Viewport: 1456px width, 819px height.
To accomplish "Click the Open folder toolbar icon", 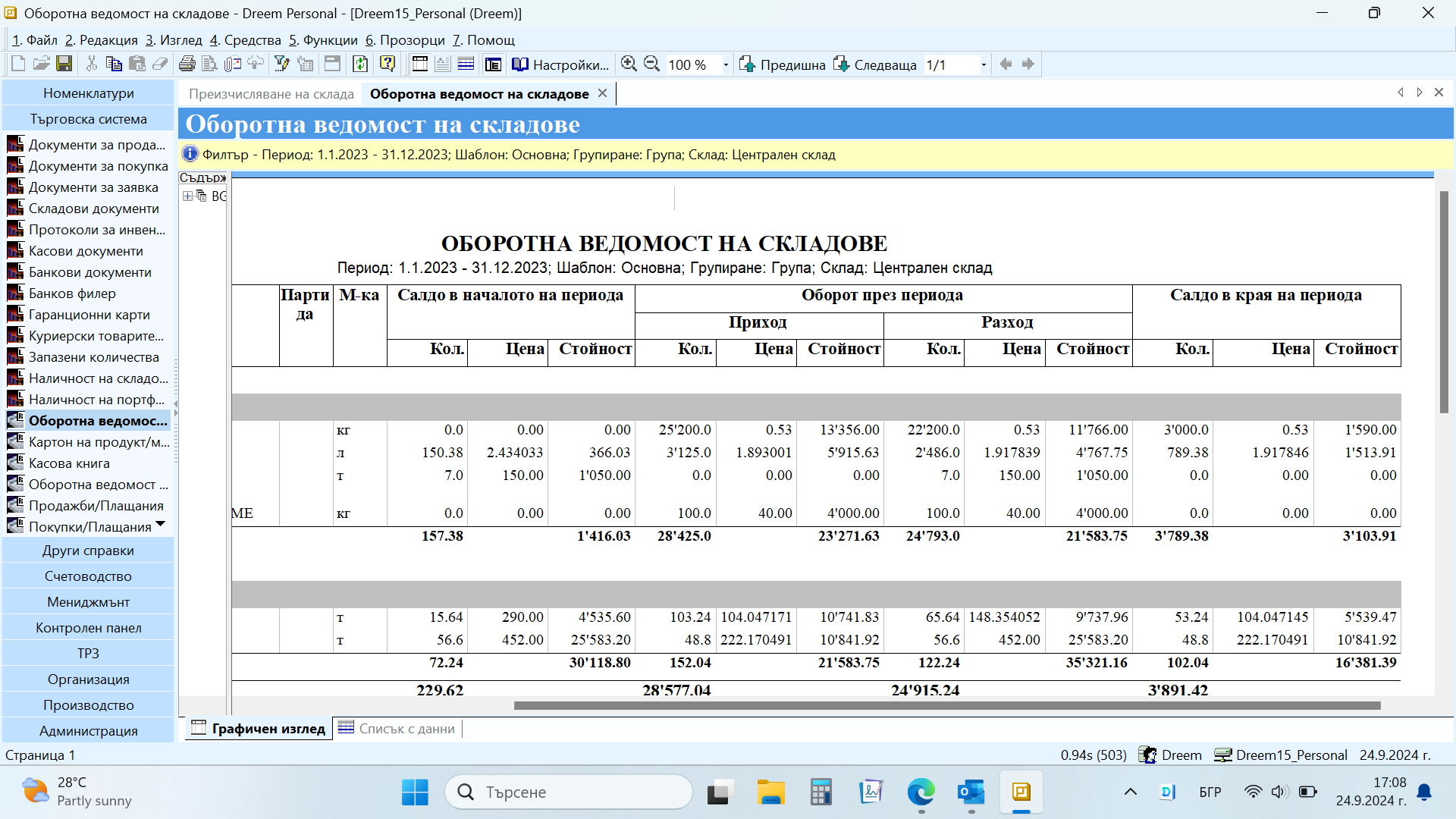I will pyautogui.click(x=41, y=64).
